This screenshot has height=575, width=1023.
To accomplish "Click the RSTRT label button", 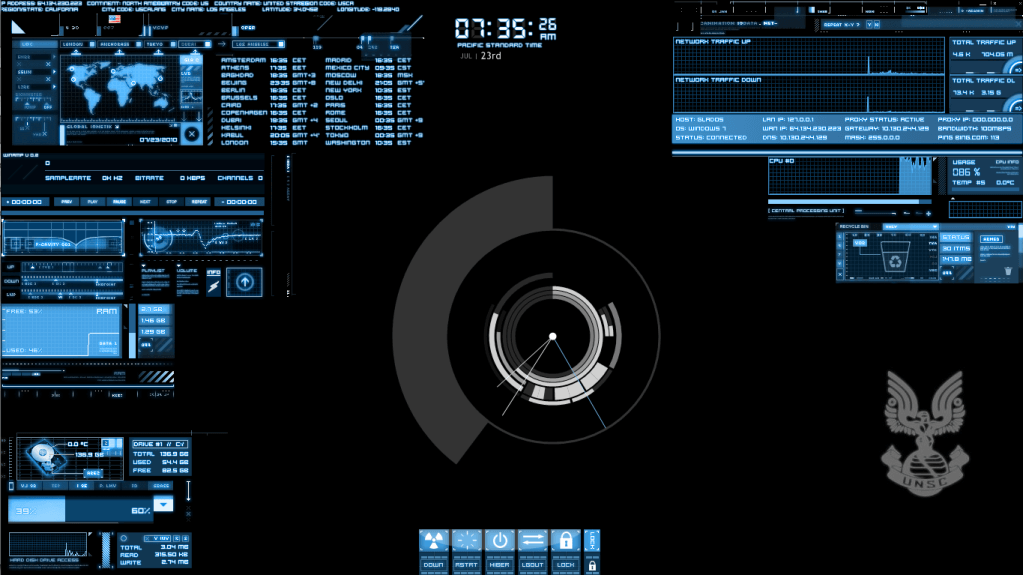I will (x=466, y=565).
